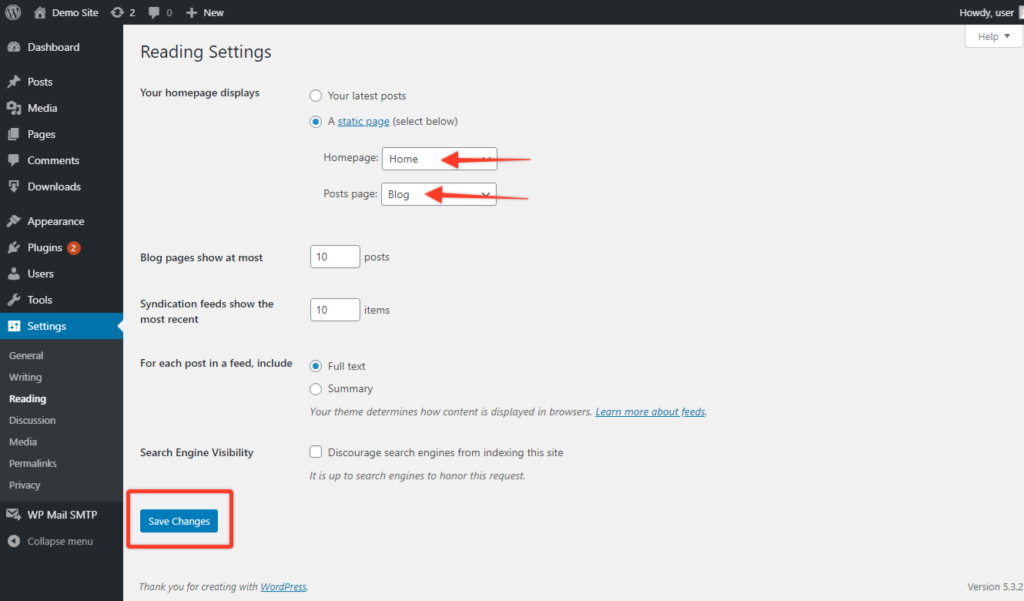Select the Posts pin icon in sidebar
This screenshot has height=601, width=1024.
pos(14,81)
